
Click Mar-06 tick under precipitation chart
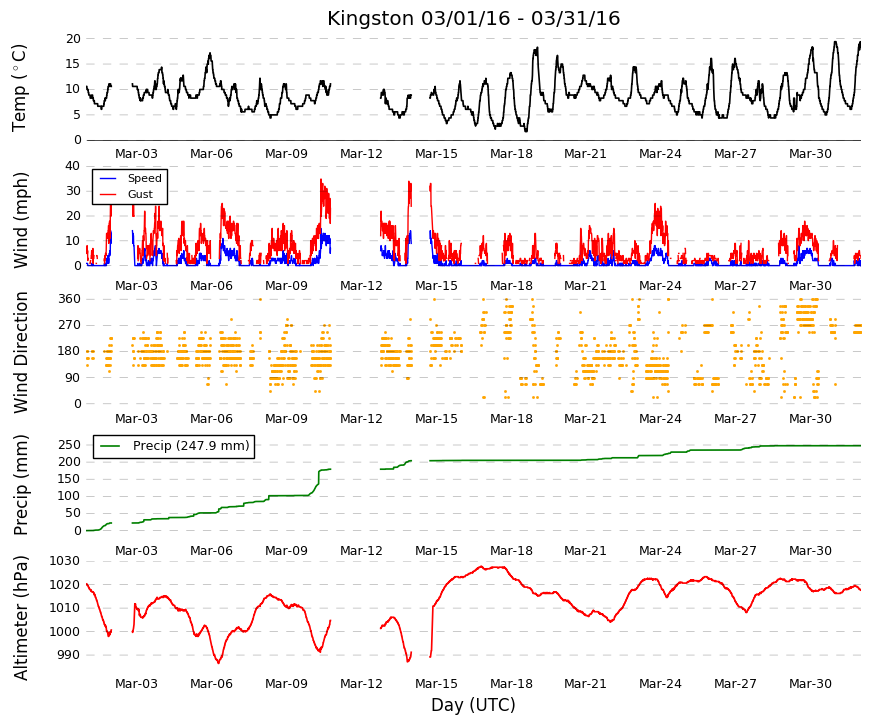point(211,551)
